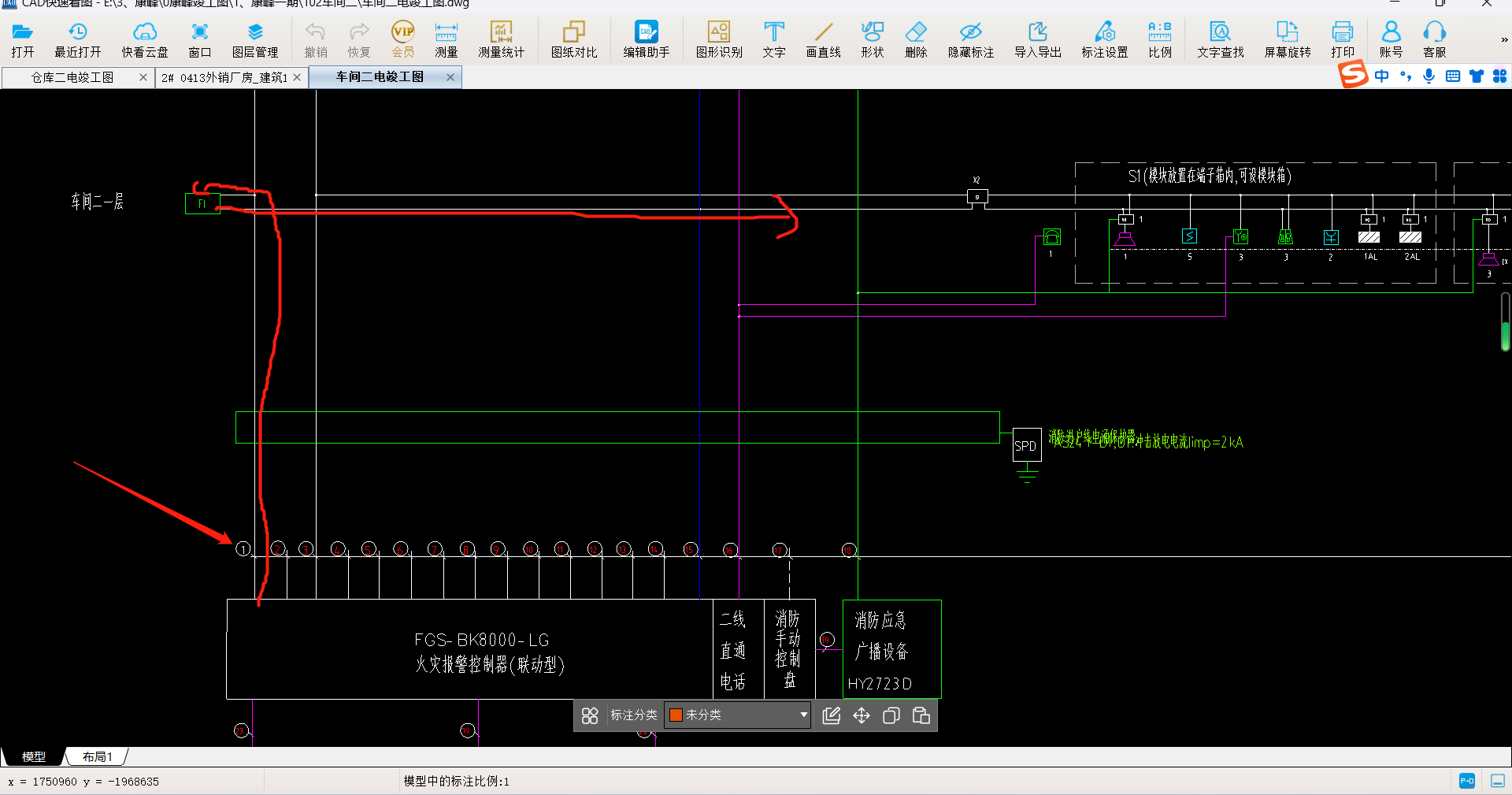Open 标注设置 annotation settings

click(x=1105, y=39)
